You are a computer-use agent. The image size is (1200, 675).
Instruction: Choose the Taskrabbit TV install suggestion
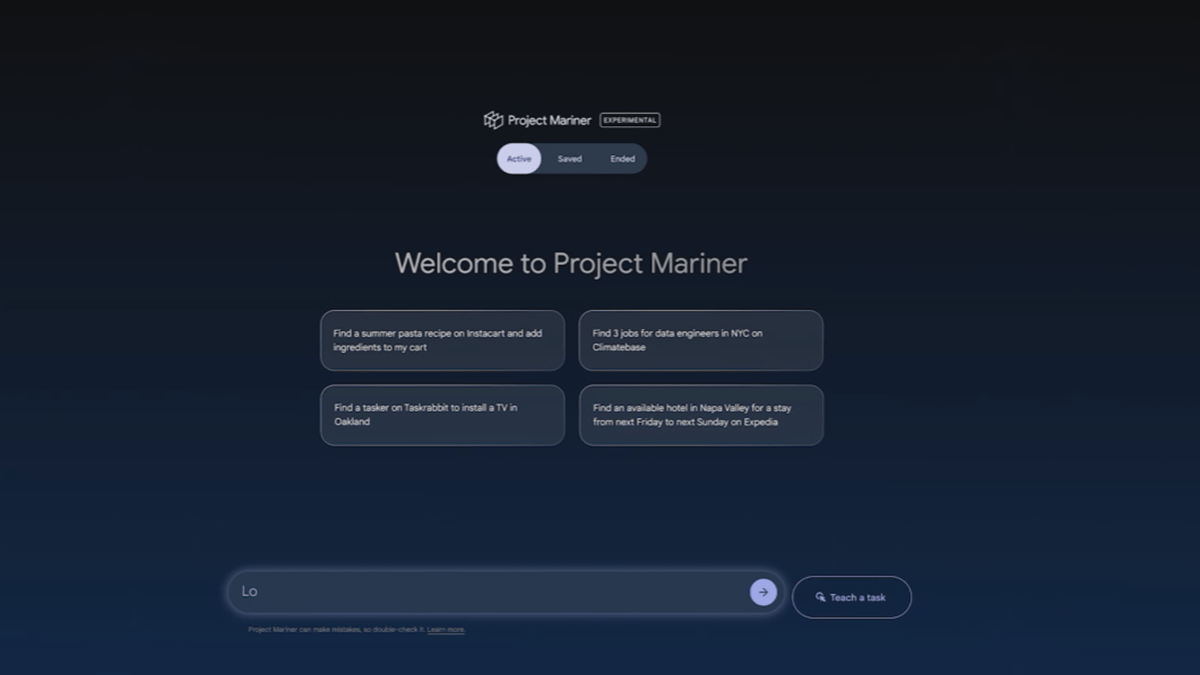(x=442, y=415)
